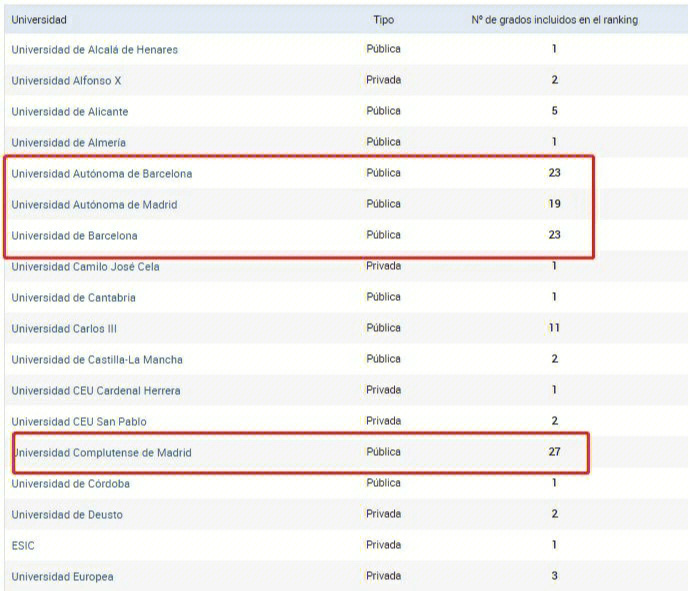Image resolution: width=688 pixels, height=591 pixels.
Task: Select grade count 5 for Alicante
Action: pos(555,111)
